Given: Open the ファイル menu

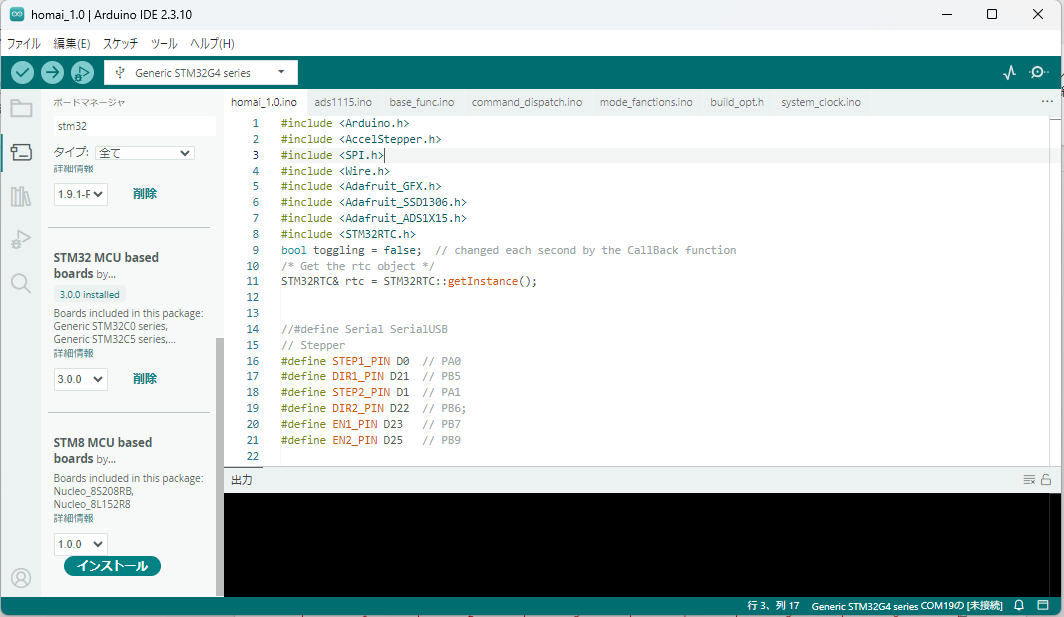Looking at the screenshot, I should [x=24, y=43].
